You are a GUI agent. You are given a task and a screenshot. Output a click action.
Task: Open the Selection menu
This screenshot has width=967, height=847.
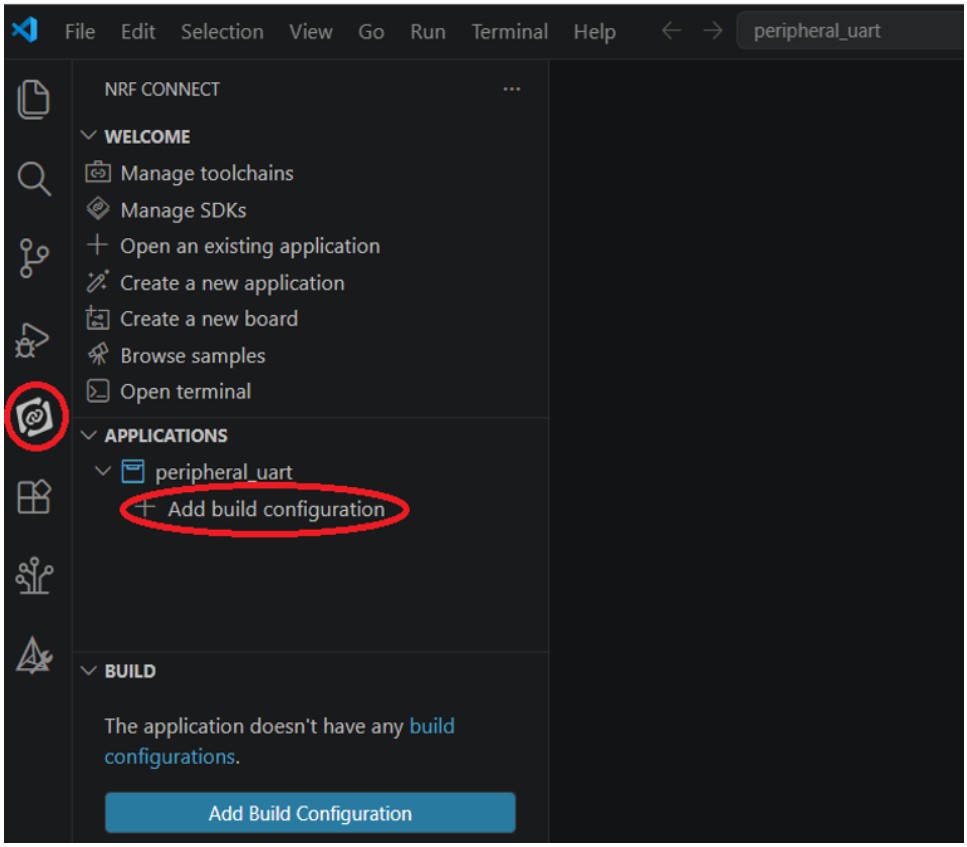point(222,31)
